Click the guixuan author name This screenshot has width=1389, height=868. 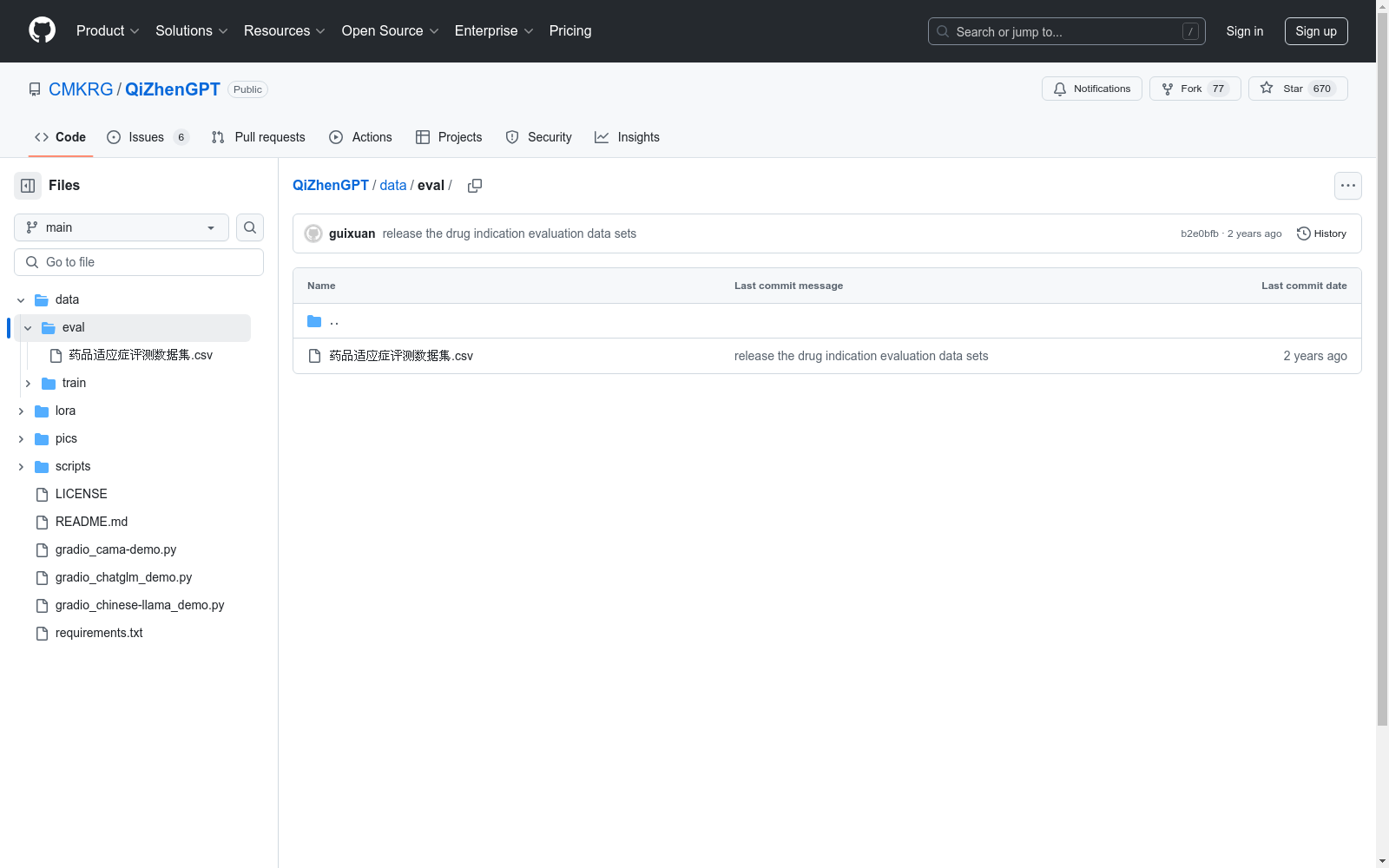(x=352, y=233)
